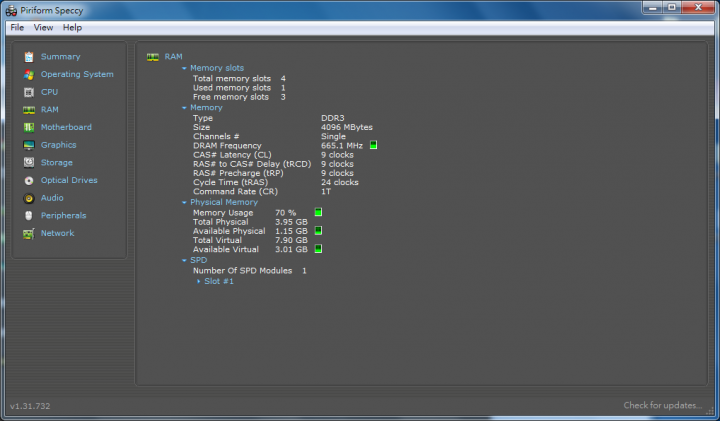Toggle the Available Virtual green tray indicator
Screen dimensions: 720x421
(318, 248)
